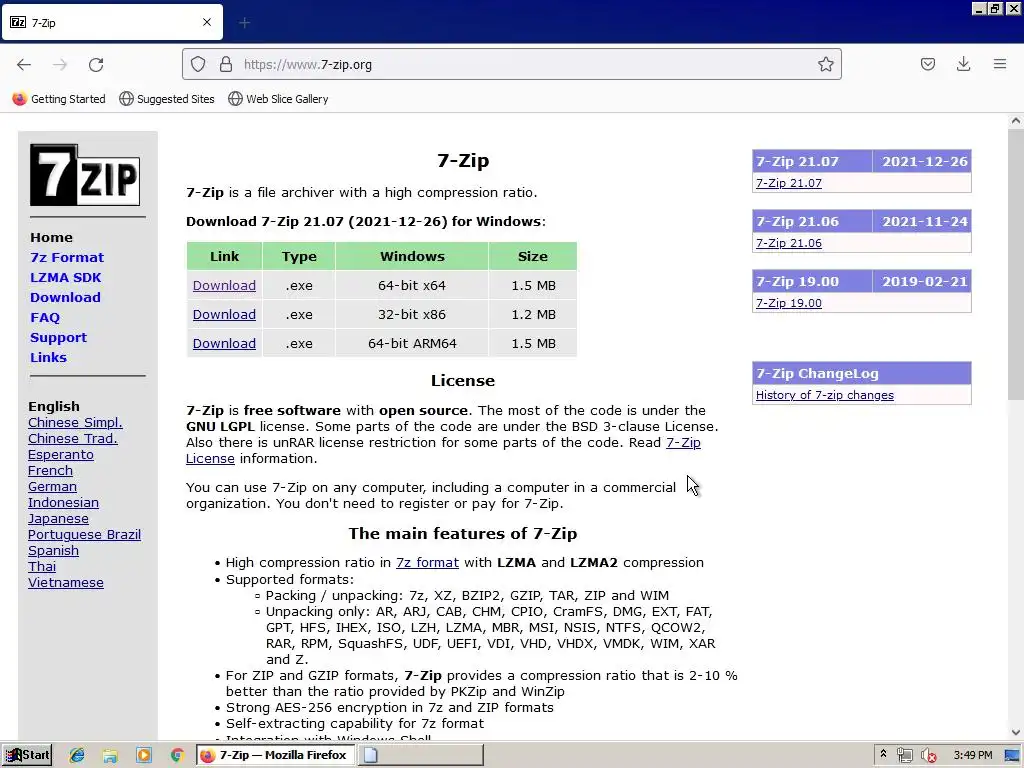The width and height of the screenshot is (1024, 768).
Task: Select the blank document taskbar button
Action: (421, 755)
